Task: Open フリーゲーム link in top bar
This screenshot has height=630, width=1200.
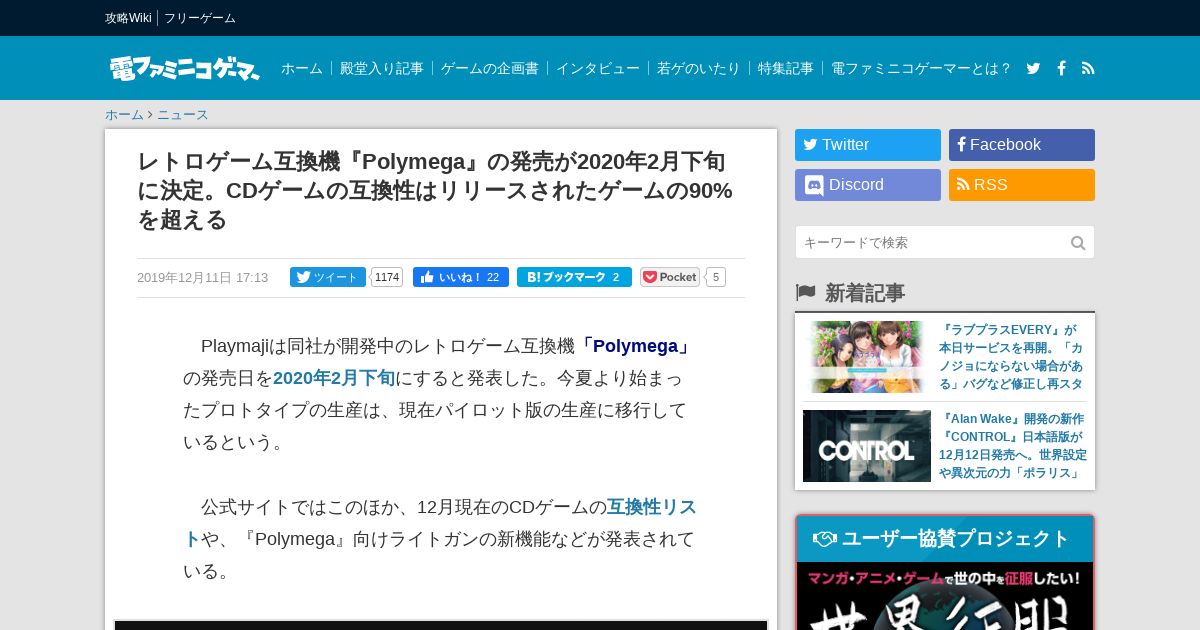Action: click(200, 18)
